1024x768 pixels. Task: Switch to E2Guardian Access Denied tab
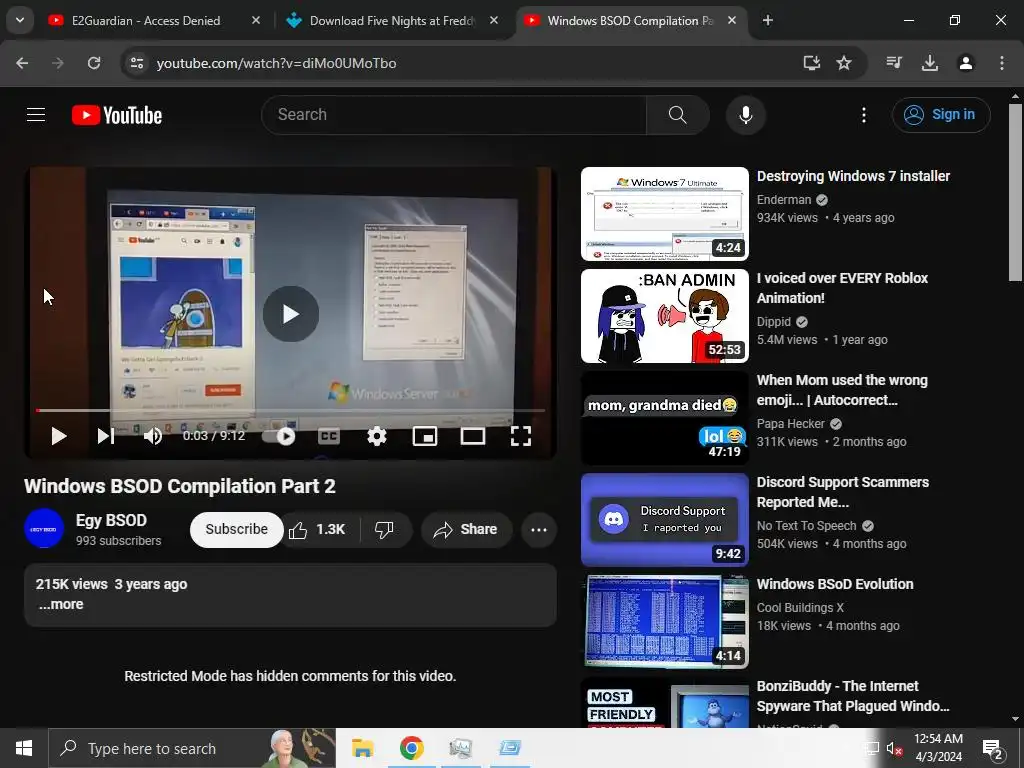click(x=146, y=21)
